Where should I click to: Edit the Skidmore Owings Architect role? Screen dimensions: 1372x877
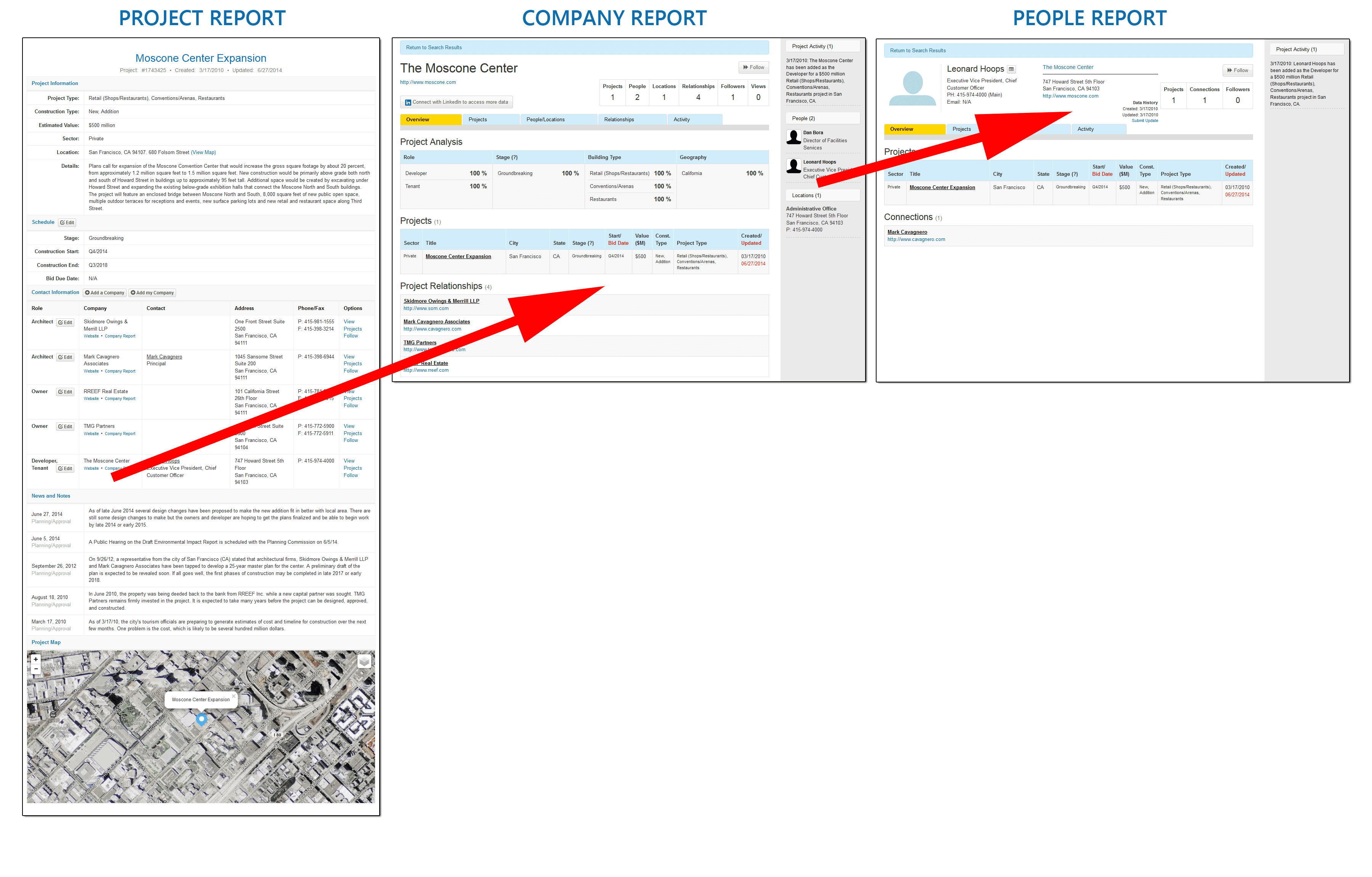coord(65,322)
